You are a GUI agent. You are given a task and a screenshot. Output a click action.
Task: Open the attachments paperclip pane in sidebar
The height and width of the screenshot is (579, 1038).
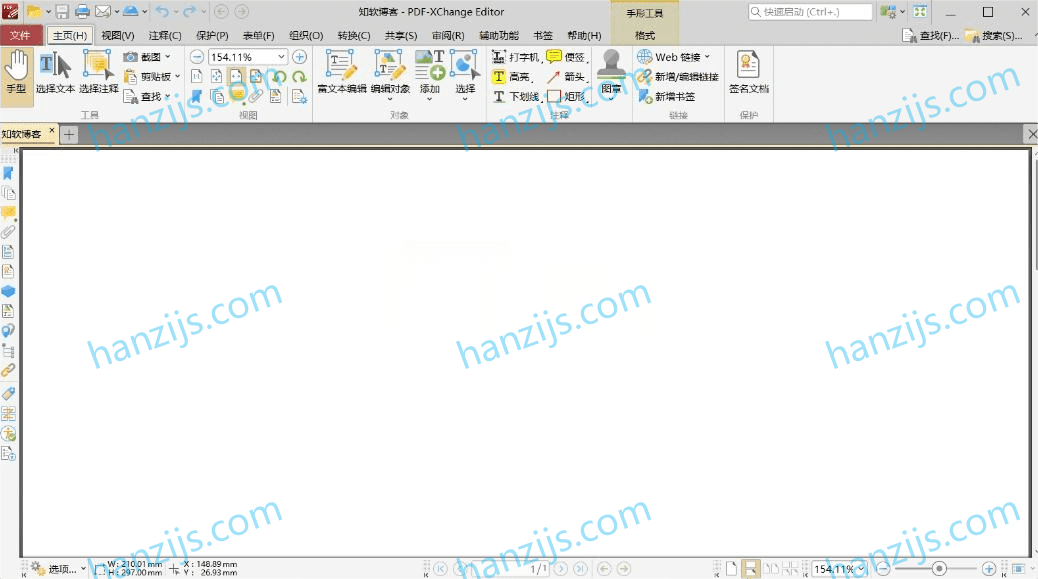tap(8, 232)
